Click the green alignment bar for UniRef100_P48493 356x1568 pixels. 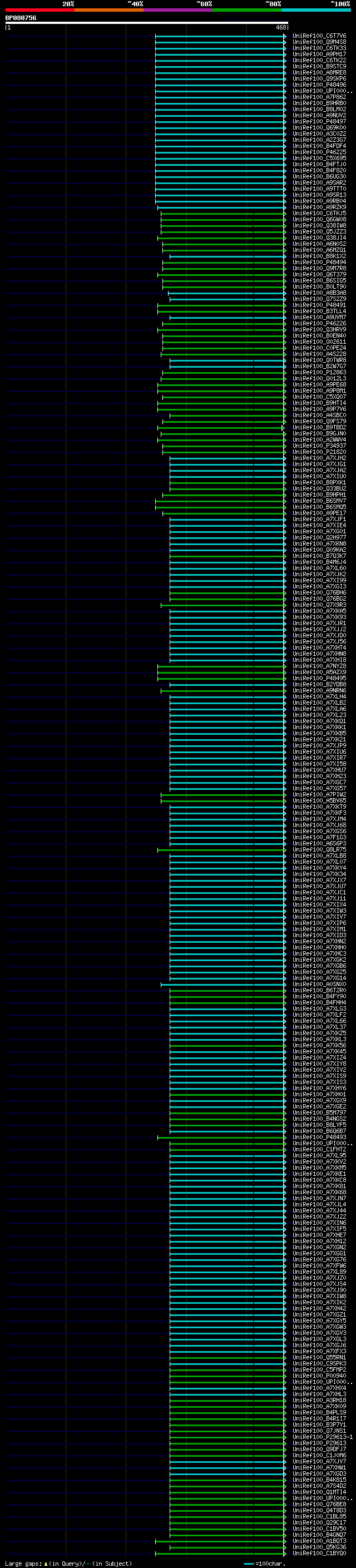click(x=221, y=1137)
